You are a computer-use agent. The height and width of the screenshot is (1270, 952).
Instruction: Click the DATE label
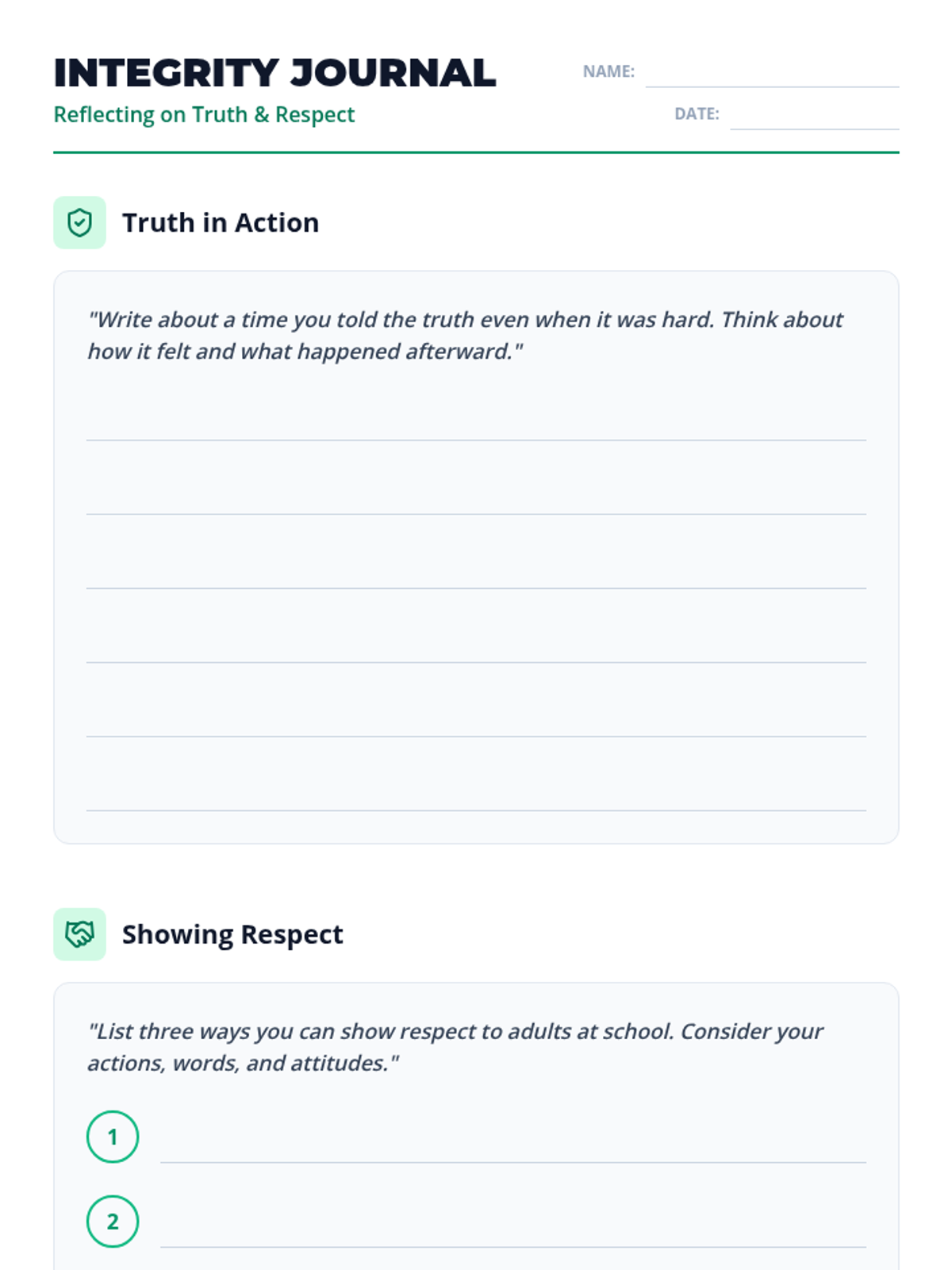[x=697, y=114]
